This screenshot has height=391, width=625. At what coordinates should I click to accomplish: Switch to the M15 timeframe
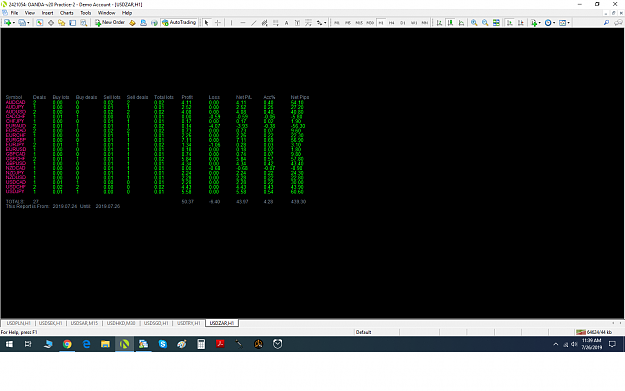coord(359,23)
